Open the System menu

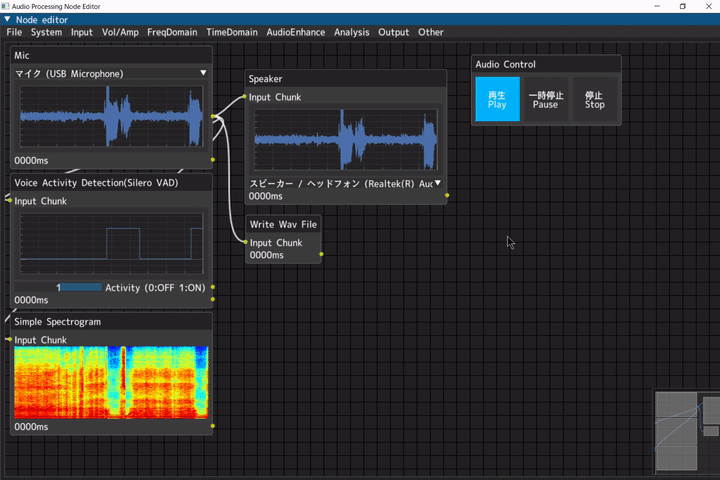tap(46, 32)
